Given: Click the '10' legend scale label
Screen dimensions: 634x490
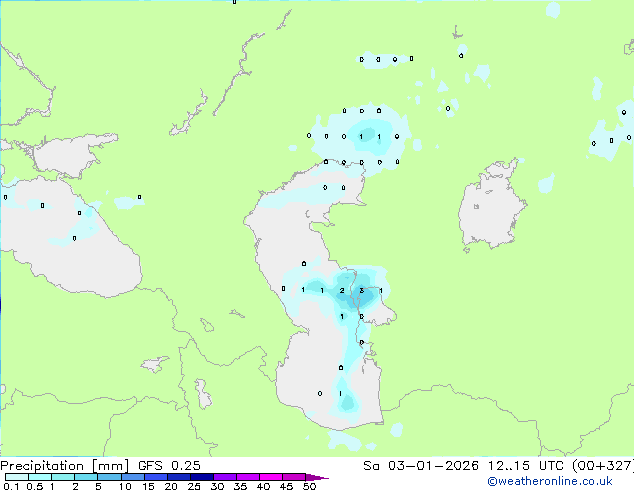Looking at the screenshot, I should click(125, 486).
